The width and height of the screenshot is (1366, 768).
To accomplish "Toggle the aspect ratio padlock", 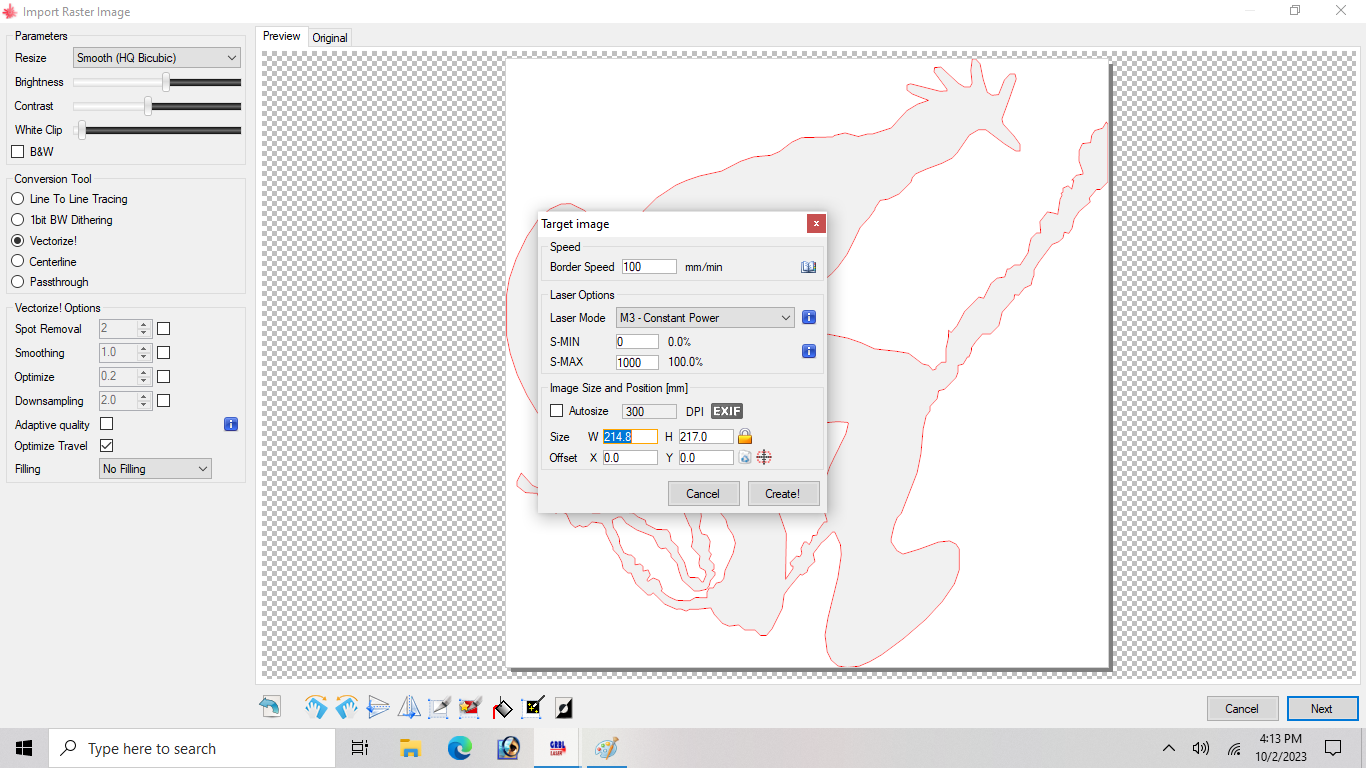I will point(745,436).
